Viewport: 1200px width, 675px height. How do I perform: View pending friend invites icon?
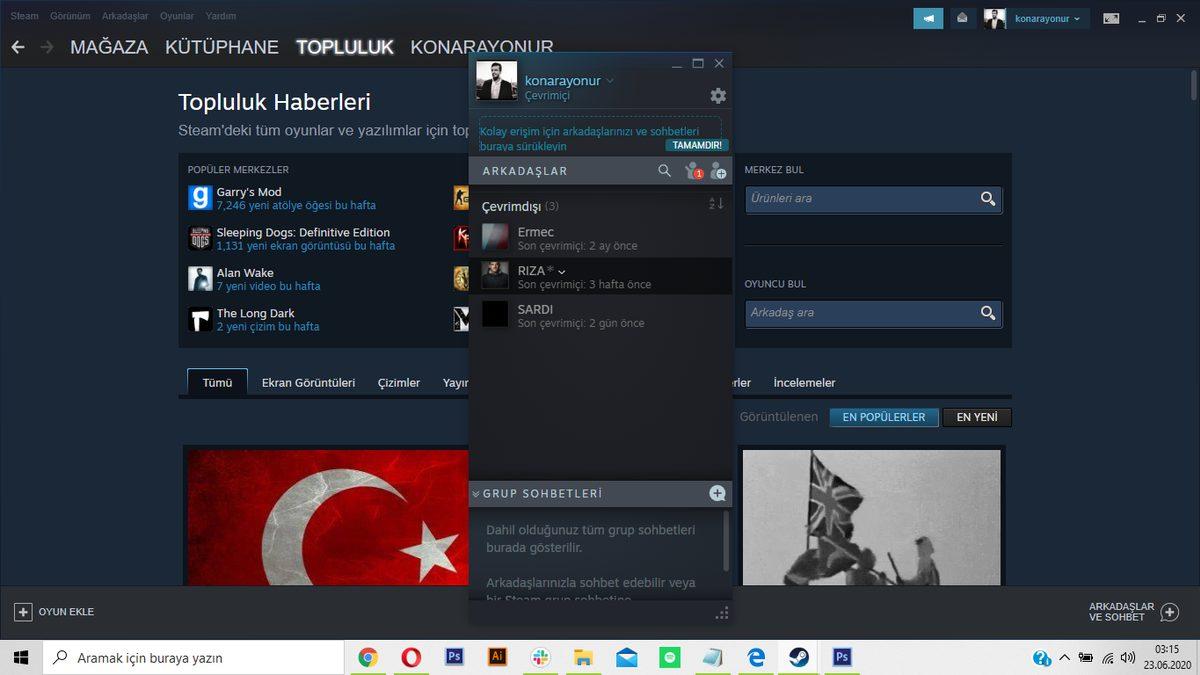(x=694, y=172)
